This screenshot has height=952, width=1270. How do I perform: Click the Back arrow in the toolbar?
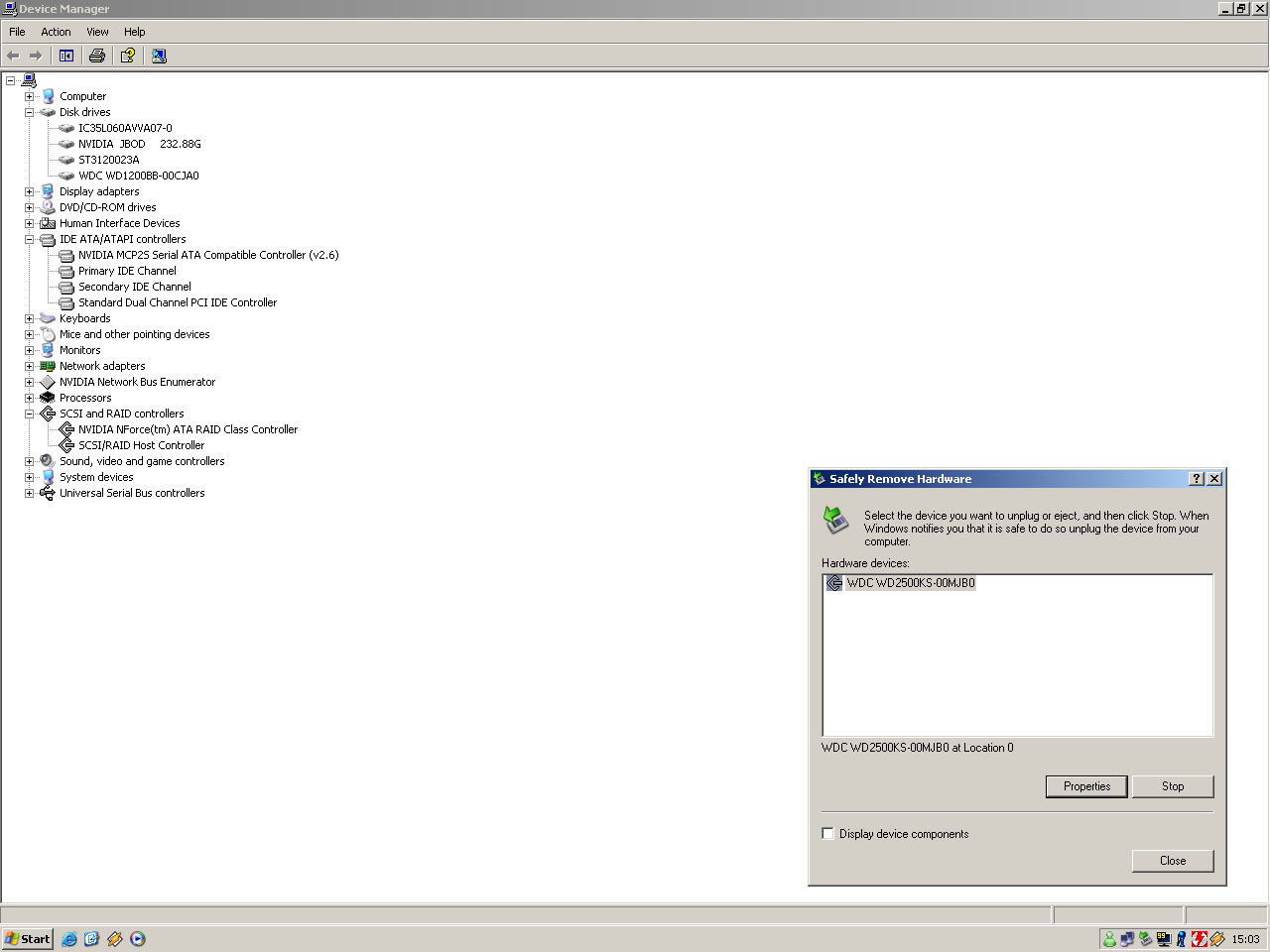tap(13, 56)
